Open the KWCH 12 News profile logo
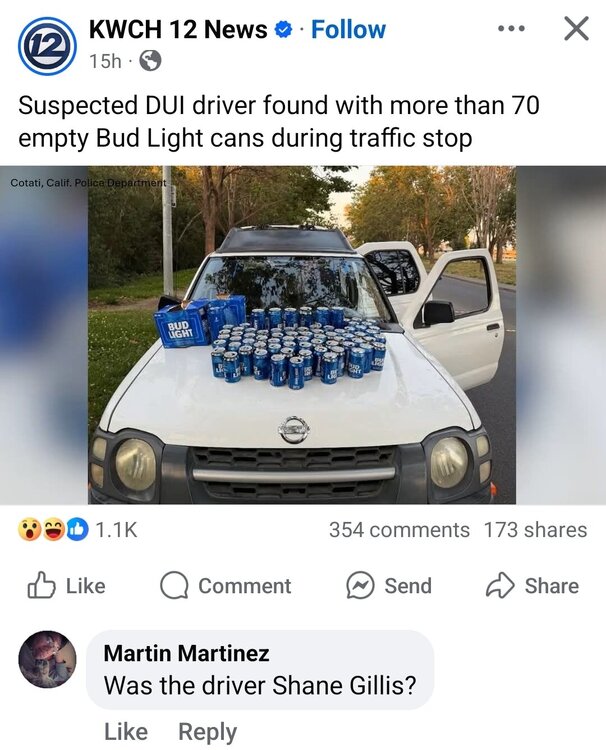 pyautogui.click(x=47, y=46)
